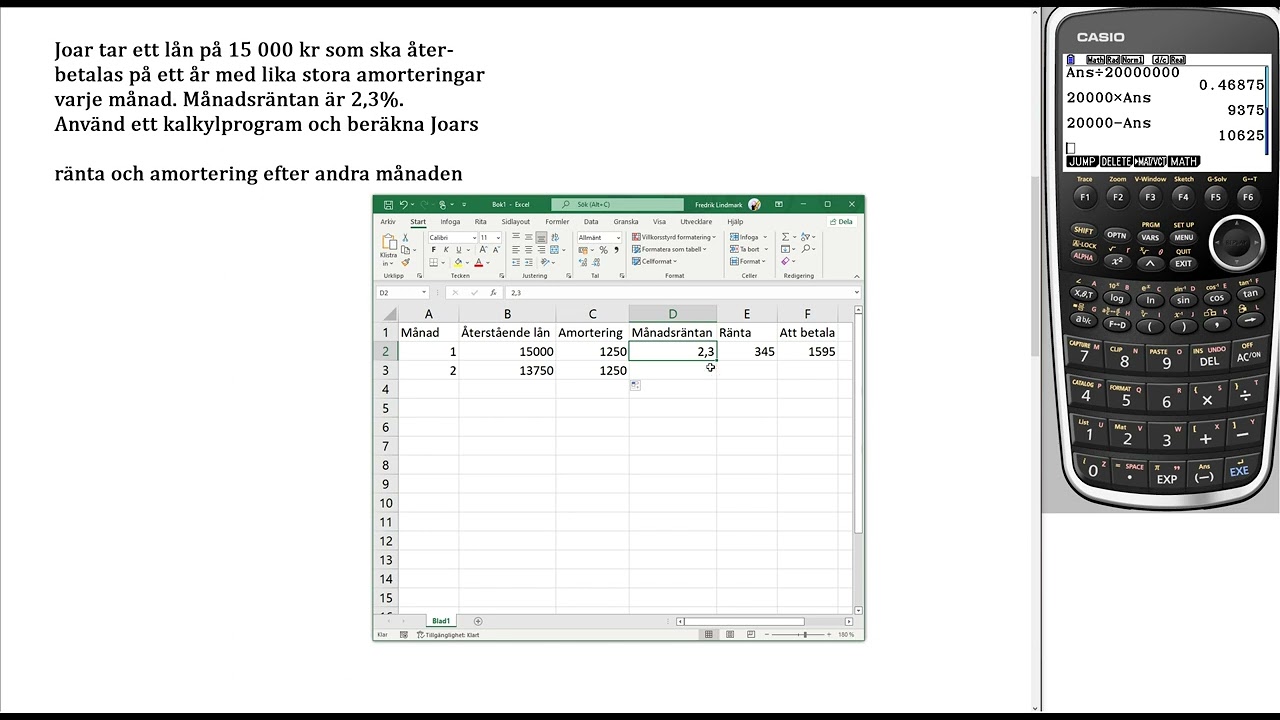Image resolution: width=1280 pixels, height=720 pixels.
Task: Open the number format Allmänt dropdown
Action: coord(618,237)
